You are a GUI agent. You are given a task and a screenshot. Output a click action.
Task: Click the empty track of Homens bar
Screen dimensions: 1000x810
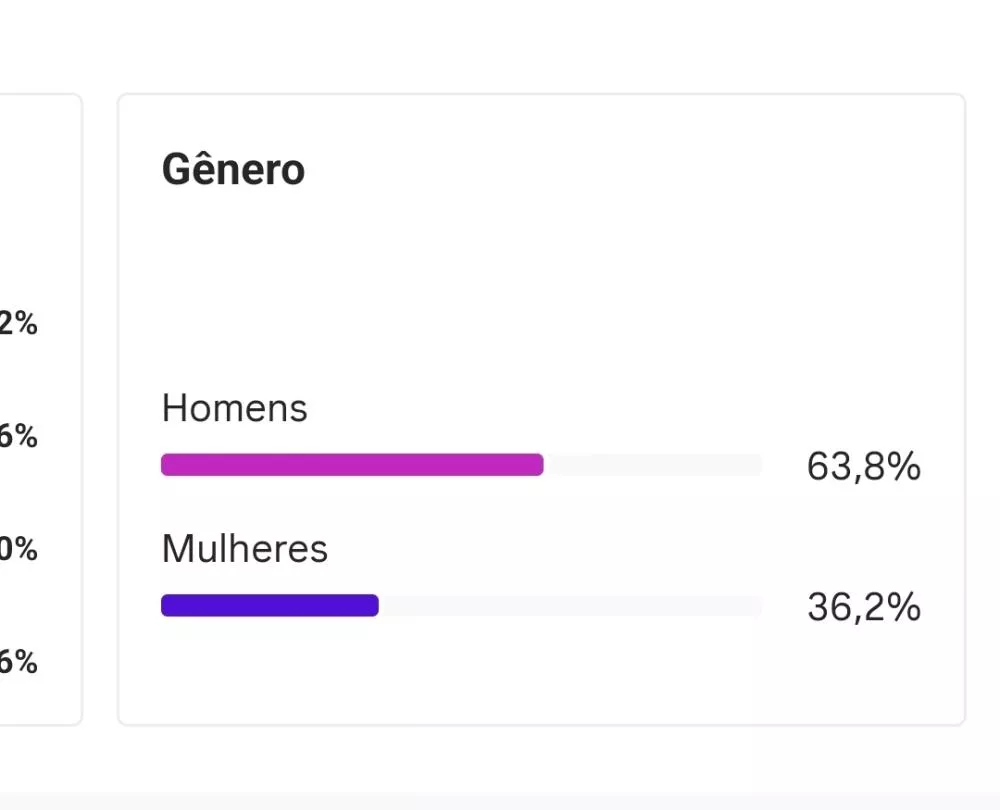point(652,465)
